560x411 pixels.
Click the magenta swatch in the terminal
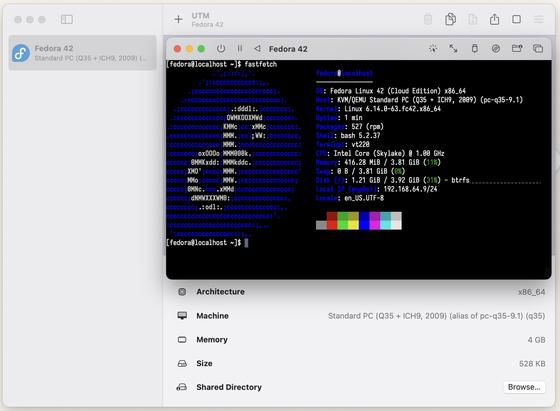(x=375, y=225)
